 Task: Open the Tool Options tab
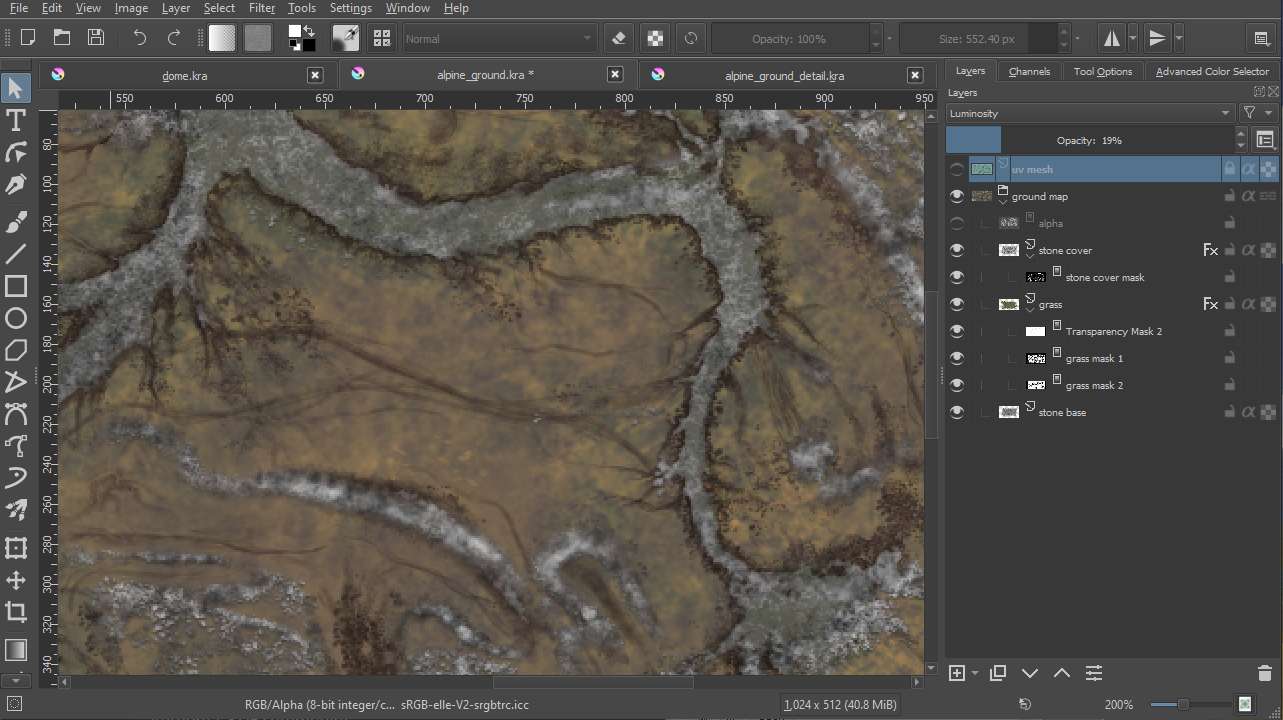(1103, 71)
